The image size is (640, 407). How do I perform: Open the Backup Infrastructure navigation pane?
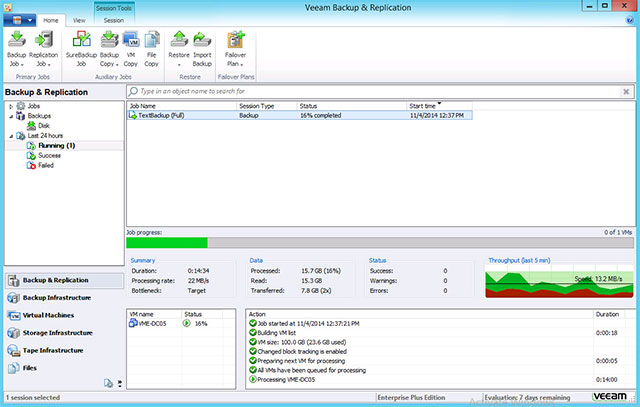[x=57, y=298]
